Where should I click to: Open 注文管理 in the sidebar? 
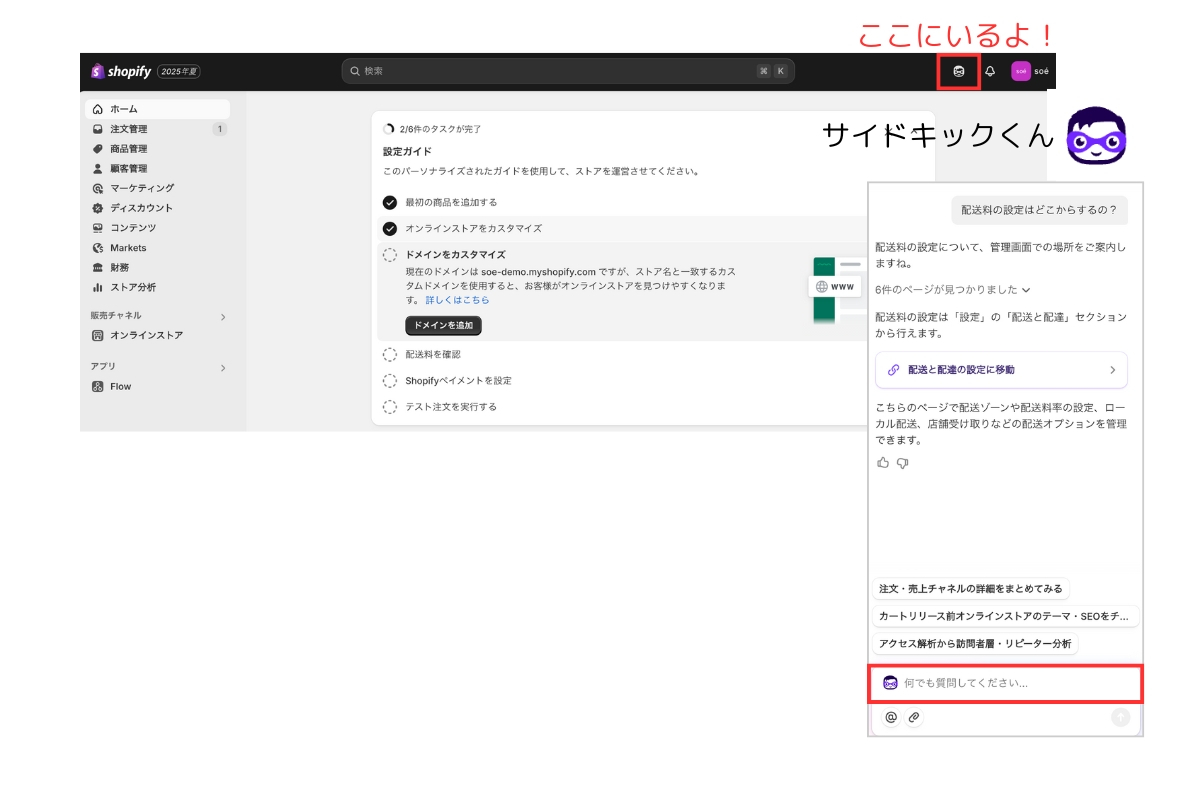[x=159, y=129]
